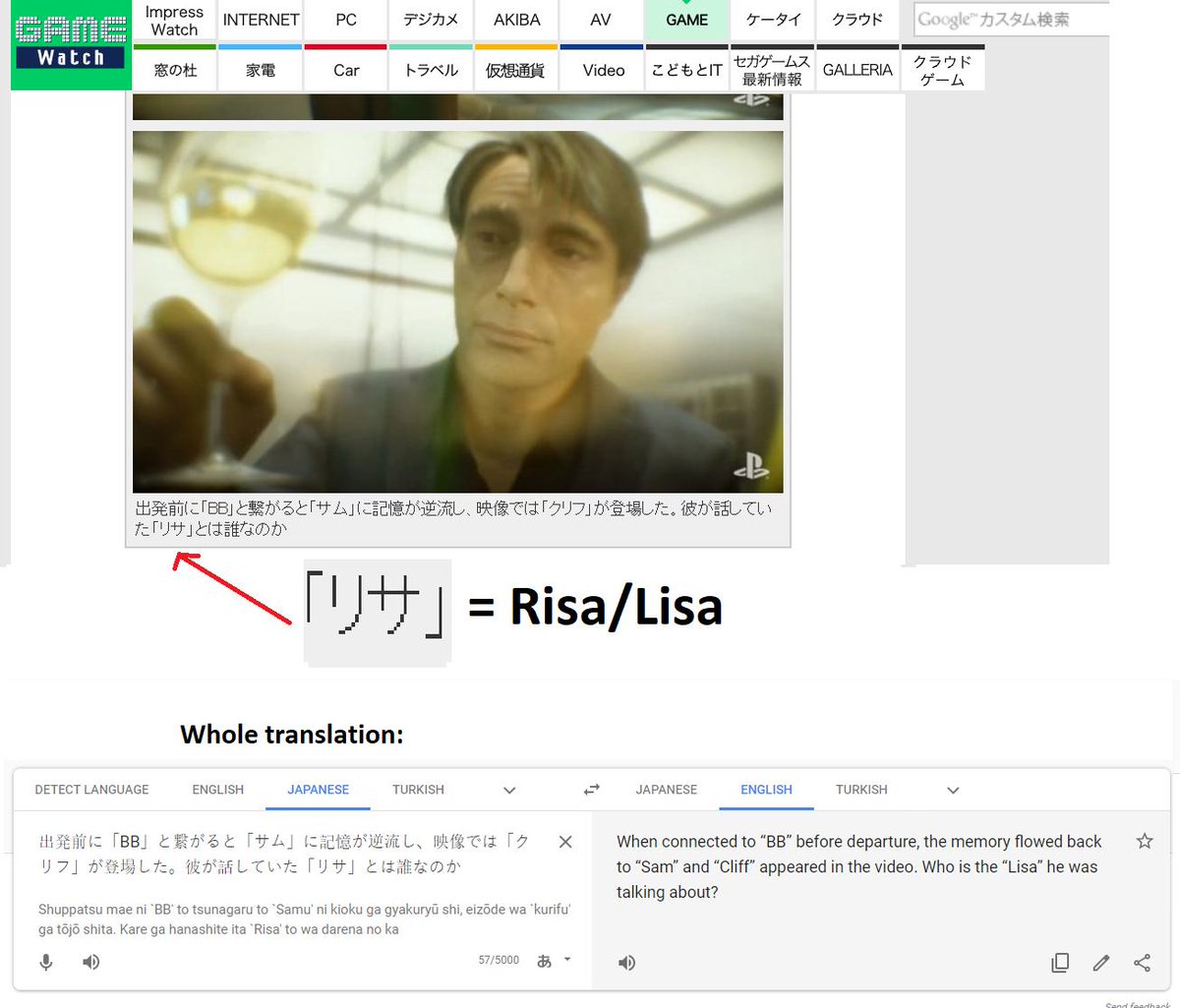Choose TURKISH as source language
The height and width of the screenshot is (1008, 1180).
pos(418,790)
